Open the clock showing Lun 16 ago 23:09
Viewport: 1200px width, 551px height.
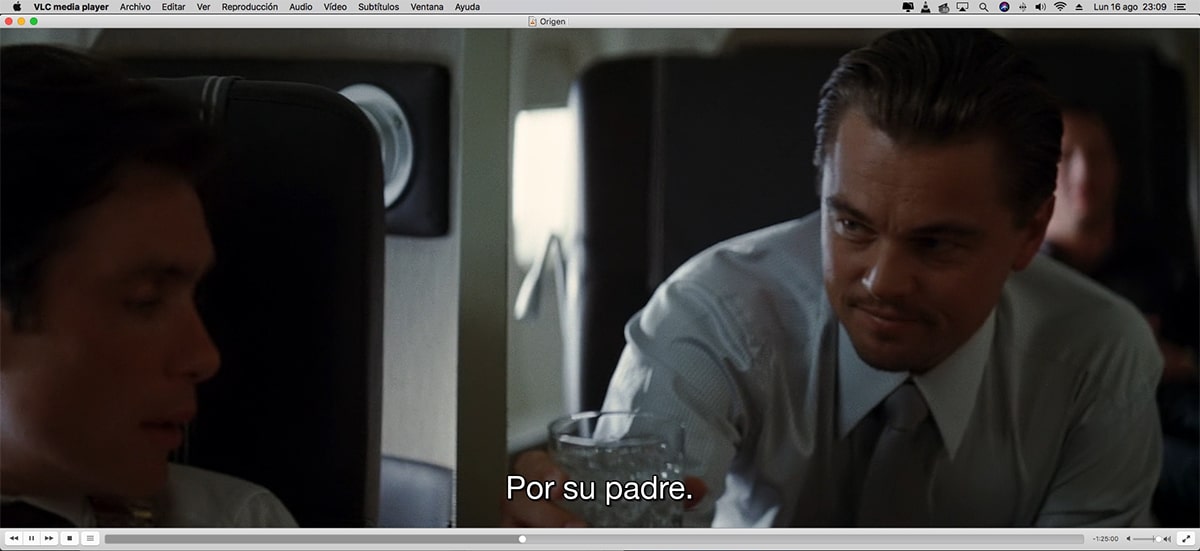point(1130,6)
